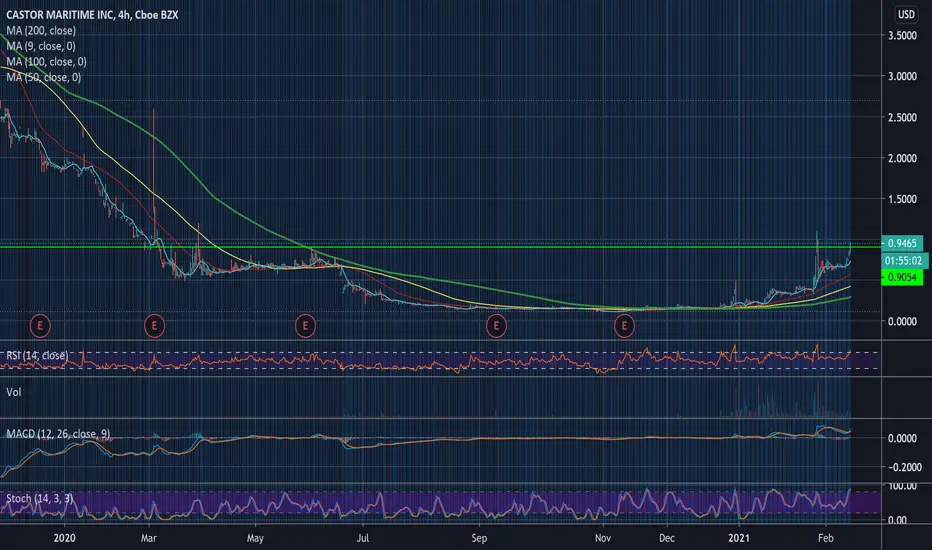Click the 0.9465 current price label
The height and width of the screenshot is (550, 932).
[902, 243]
